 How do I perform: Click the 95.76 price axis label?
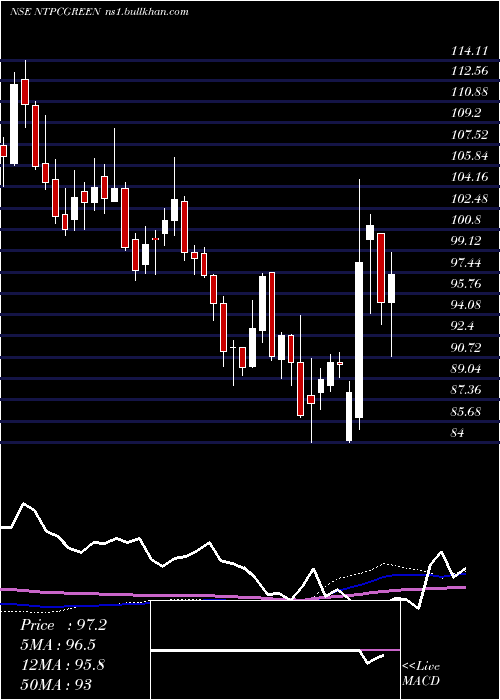(x=466, y=283)
